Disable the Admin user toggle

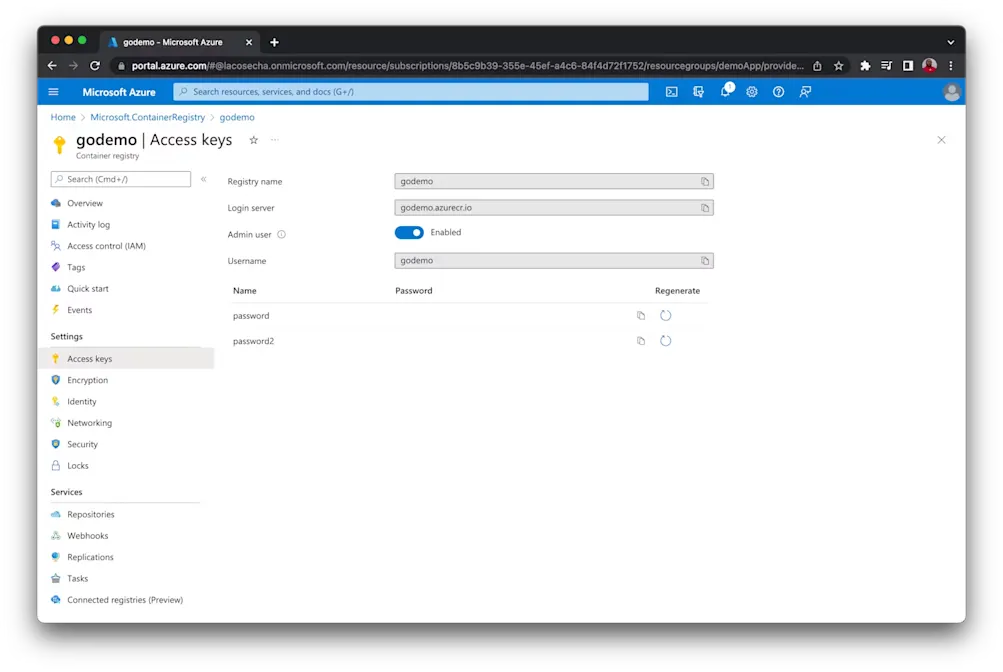(409, 231)
